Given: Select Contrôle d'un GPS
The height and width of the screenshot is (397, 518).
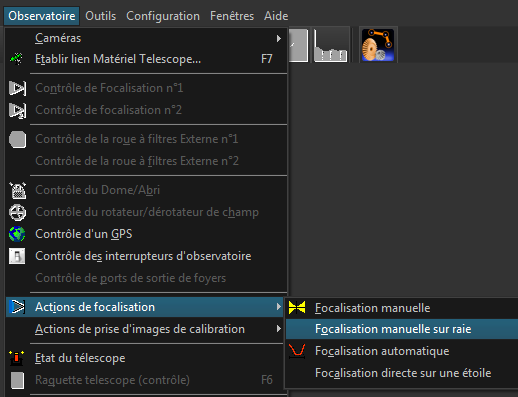Looking at the screenshot, I should (x=146, y=234).
